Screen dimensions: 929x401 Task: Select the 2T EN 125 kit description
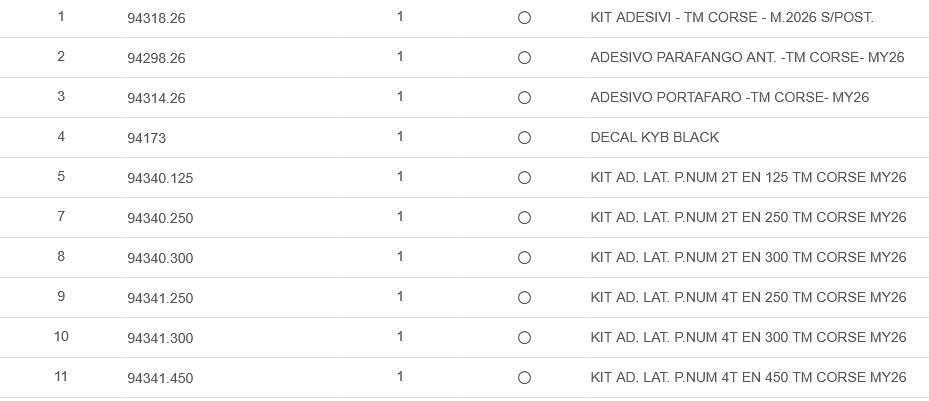[748, 178]
